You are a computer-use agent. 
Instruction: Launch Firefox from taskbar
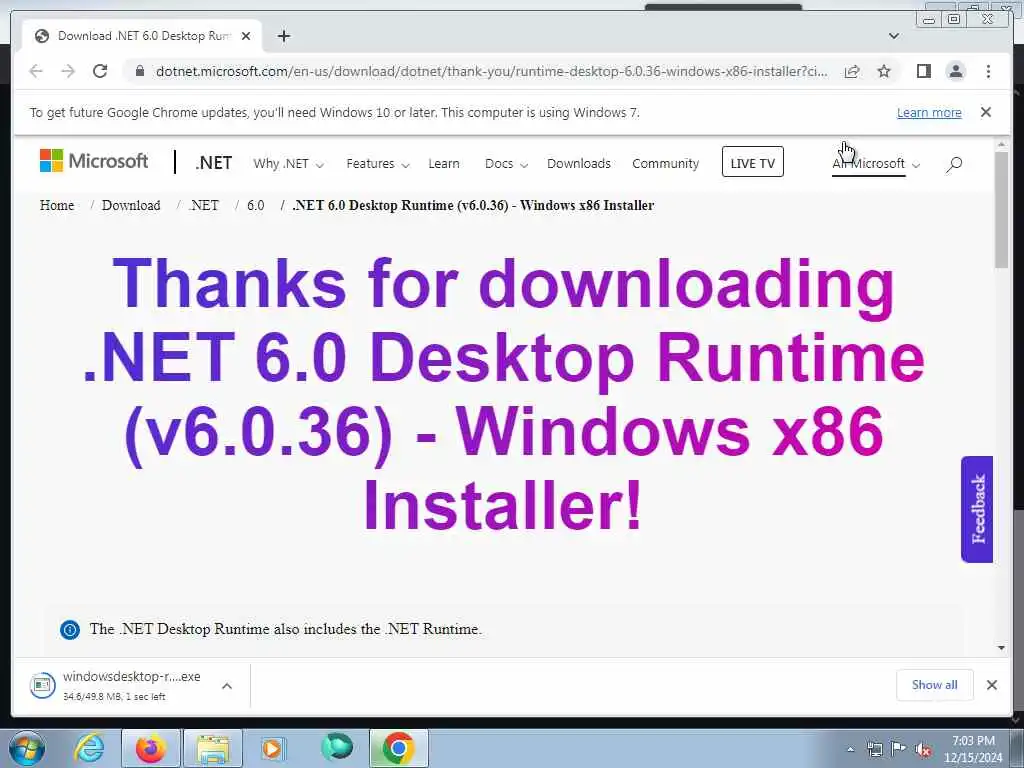(x=151, y=748)
